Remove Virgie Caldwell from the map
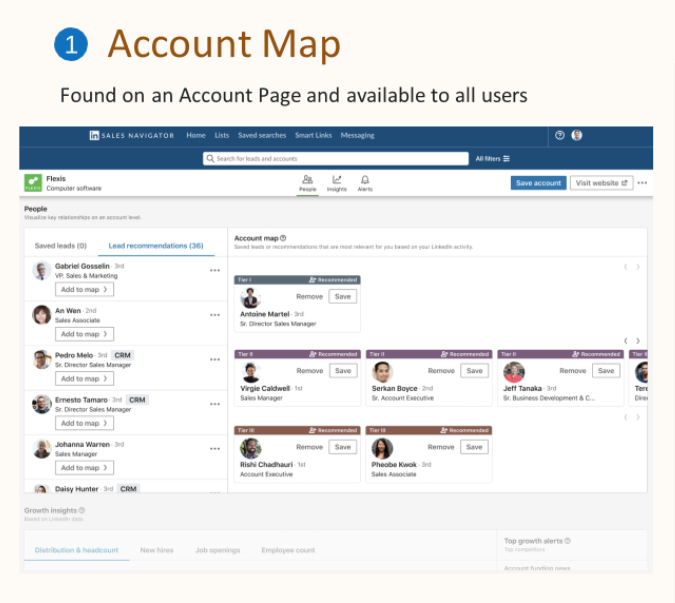This screenshot has height=603, width=675. click(x=309, y=371)
